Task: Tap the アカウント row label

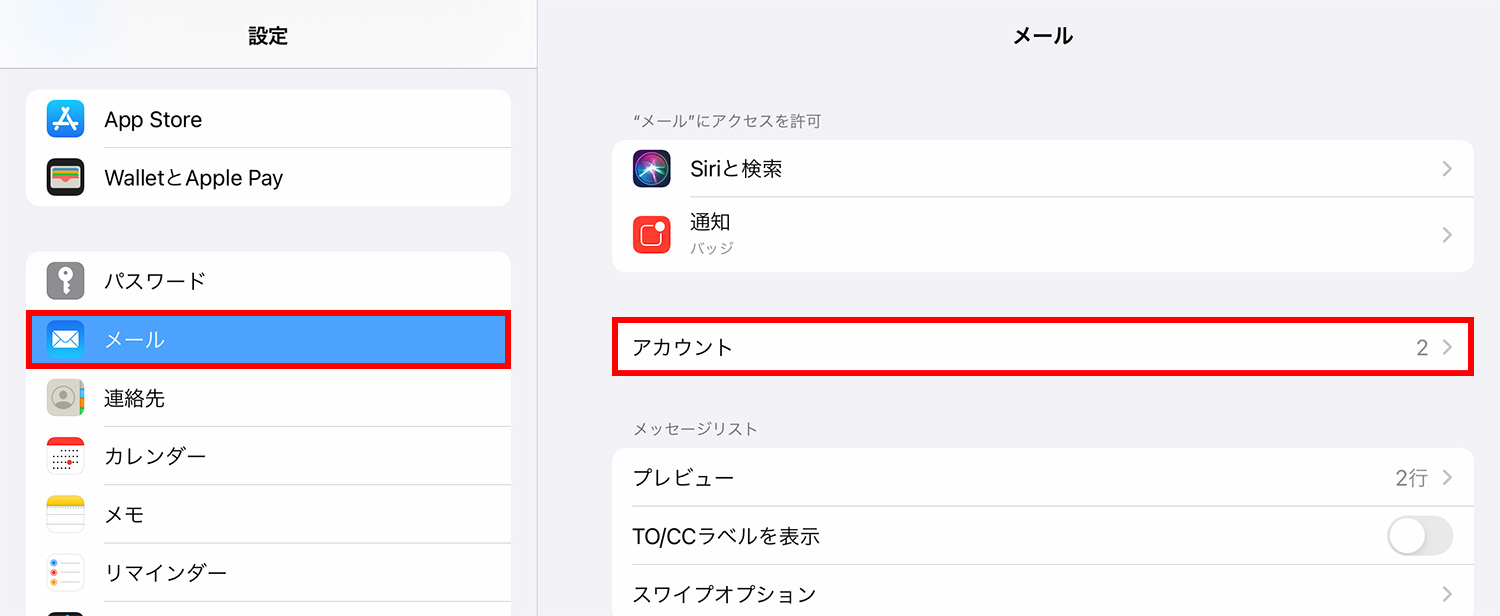Action: [x=683, y=348]
